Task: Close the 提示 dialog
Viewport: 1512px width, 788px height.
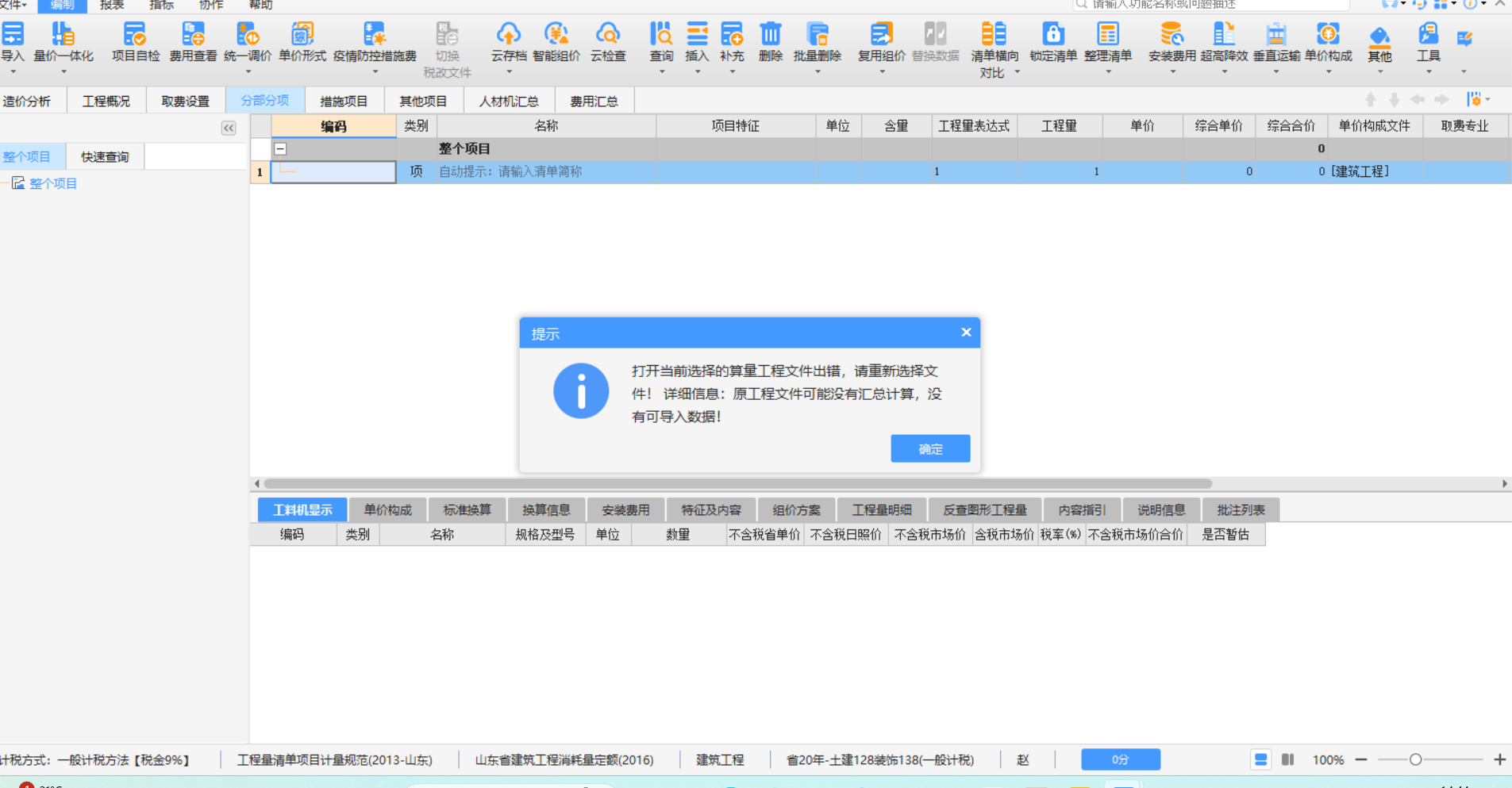Action: 966,332
